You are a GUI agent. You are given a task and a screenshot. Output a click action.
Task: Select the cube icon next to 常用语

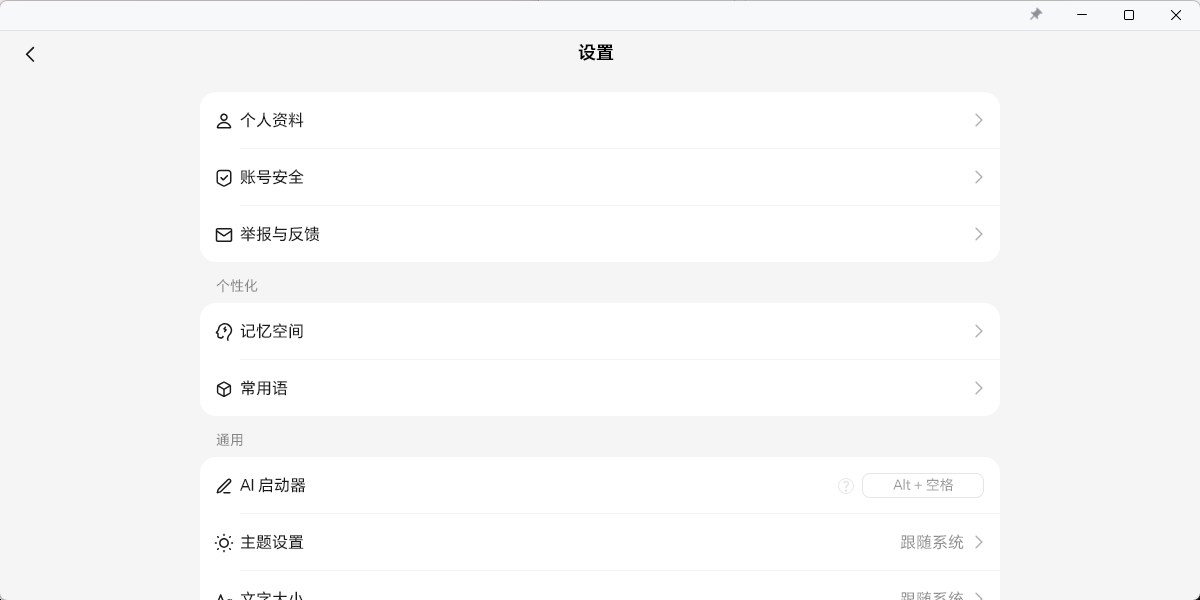(224, 388)
